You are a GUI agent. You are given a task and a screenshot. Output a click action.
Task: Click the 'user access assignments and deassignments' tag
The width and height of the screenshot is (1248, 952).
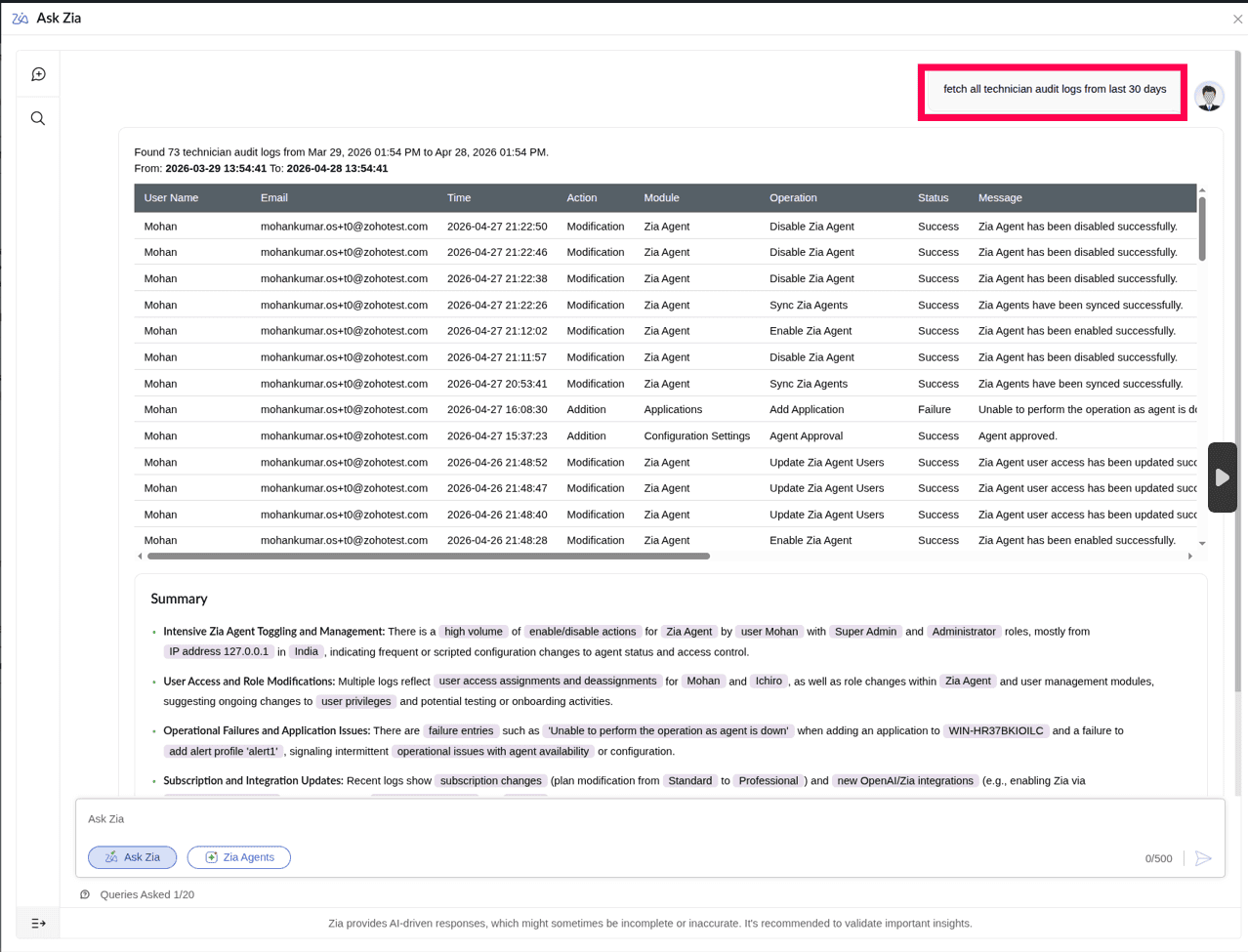click(548, 681)
